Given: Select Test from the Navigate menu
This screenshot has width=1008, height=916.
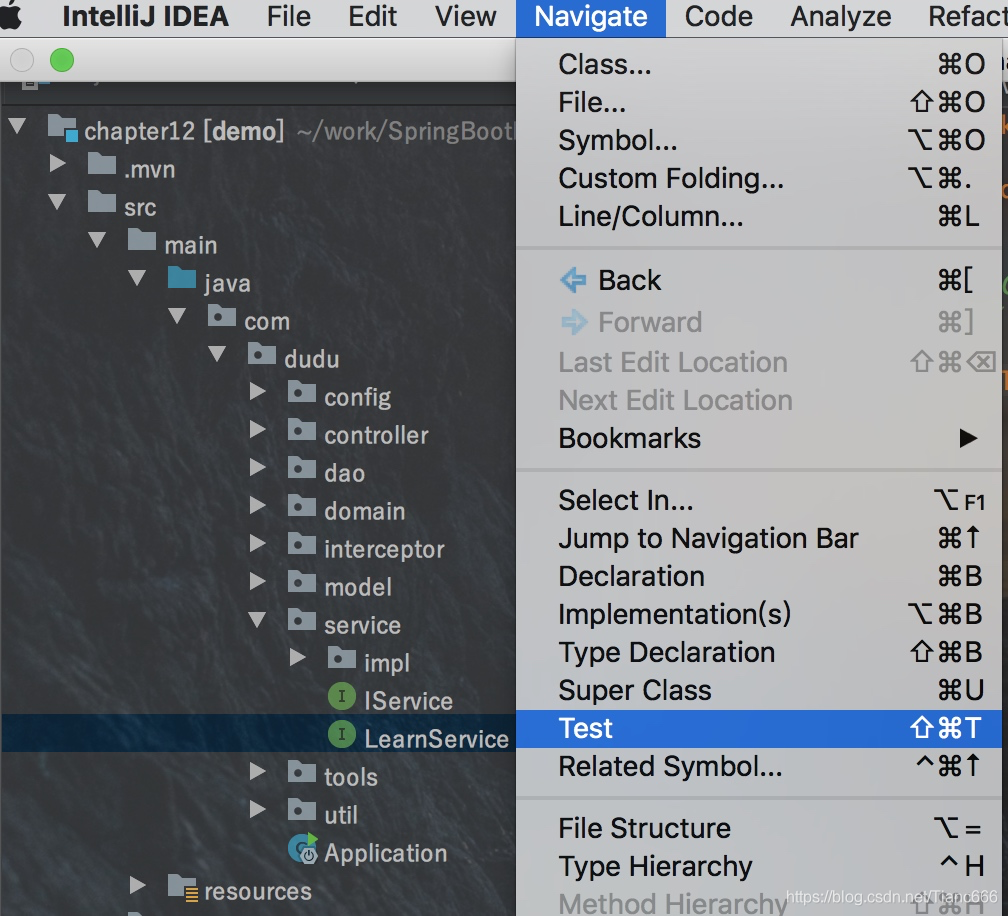Looking at the screenshot, I should coord(586,728).
